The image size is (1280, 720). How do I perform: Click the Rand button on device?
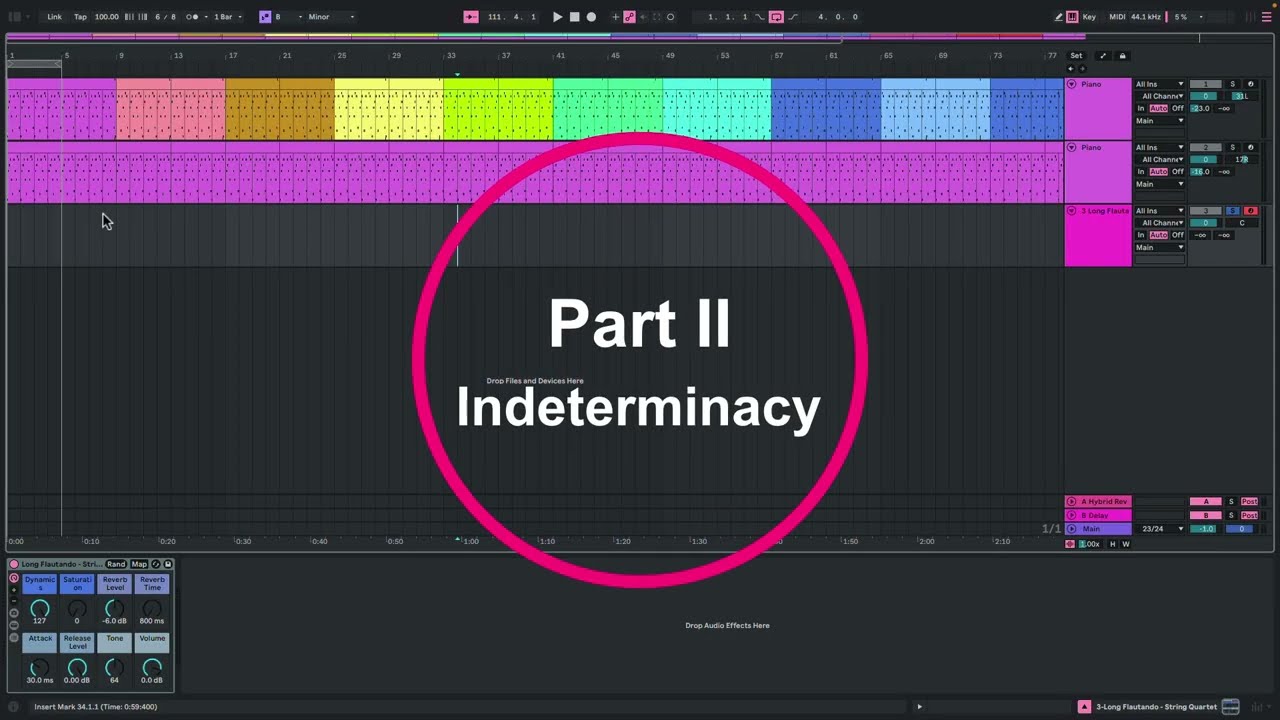click(116, 564)
